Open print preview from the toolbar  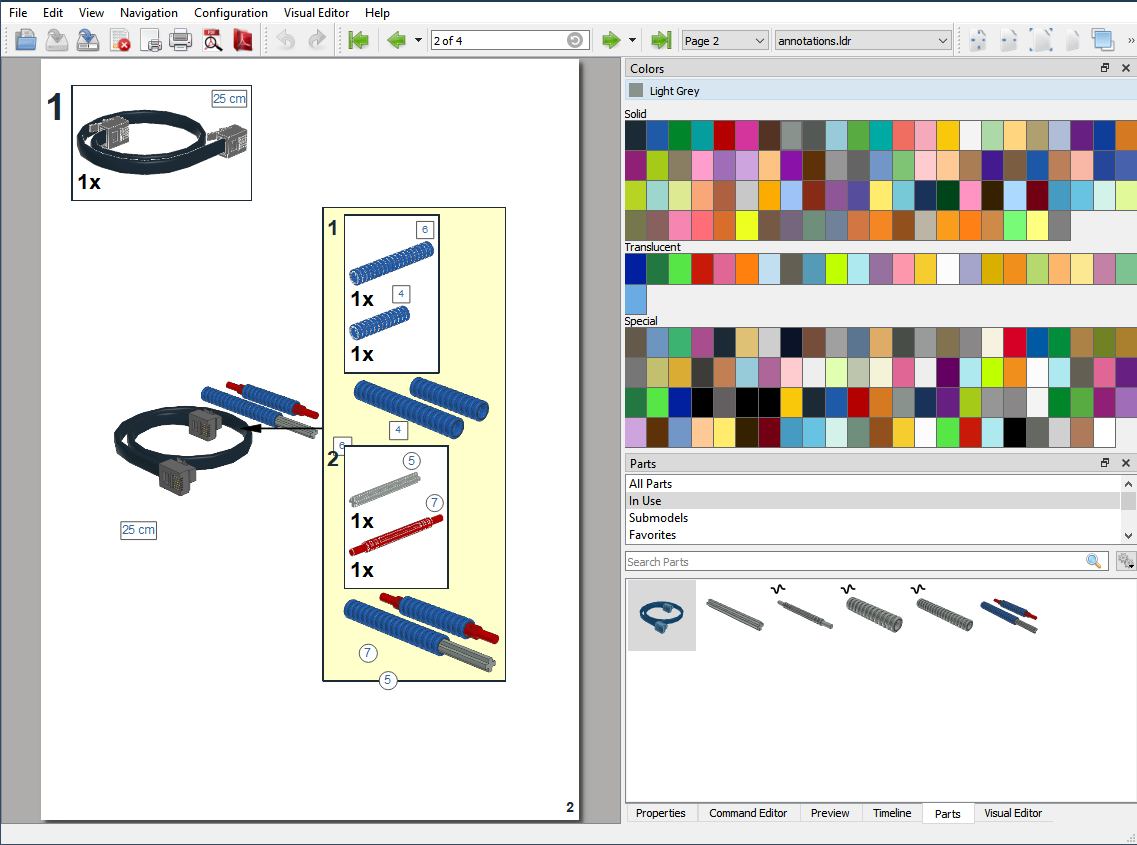(150, 40)
